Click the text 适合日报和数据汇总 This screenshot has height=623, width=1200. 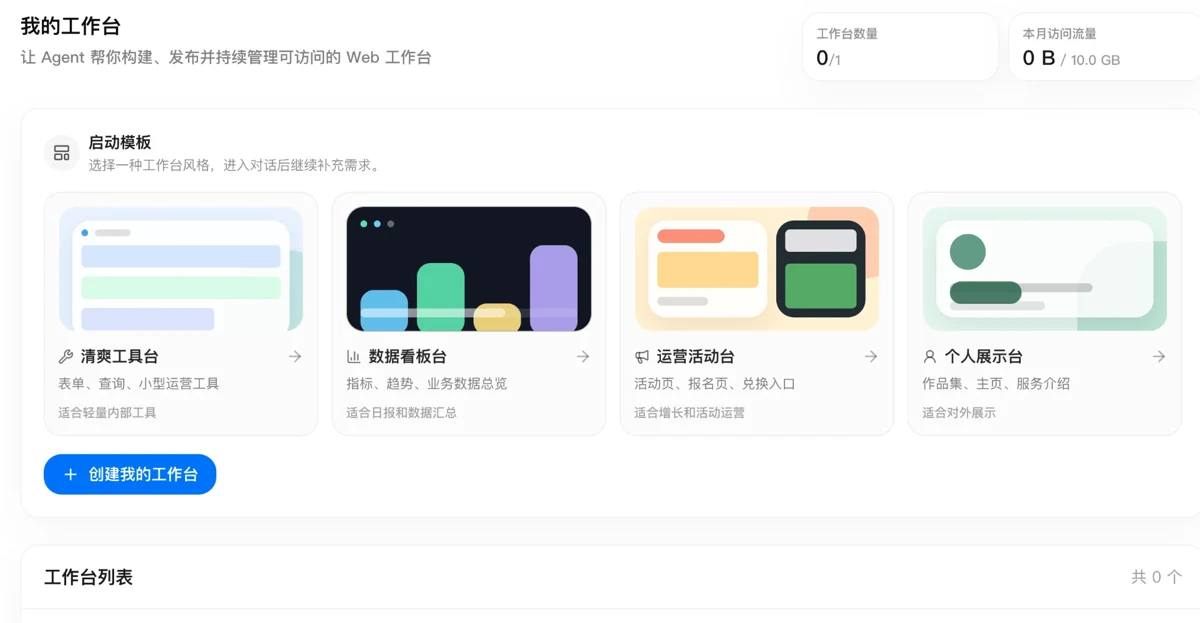[402, 412]
